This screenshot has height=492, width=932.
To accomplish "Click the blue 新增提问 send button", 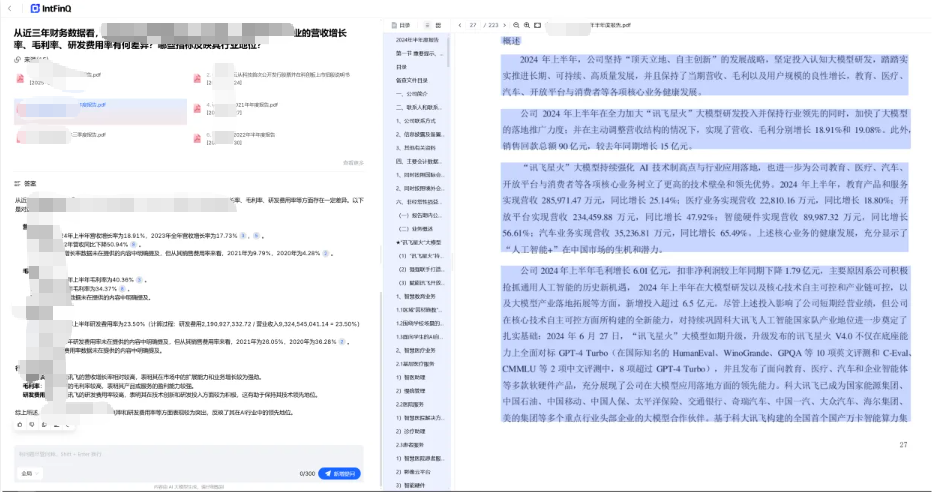I will [x=339, y=473].
